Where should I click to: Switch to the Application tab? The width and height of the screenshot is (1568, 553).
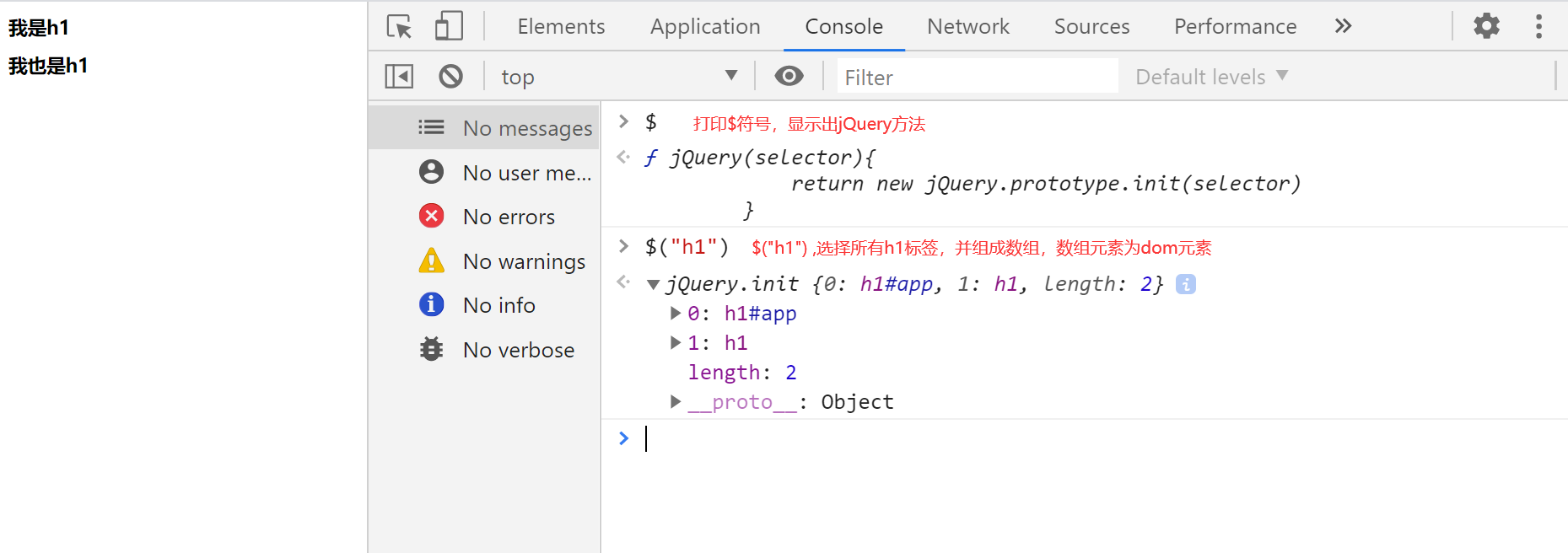[x=705, y=26]
